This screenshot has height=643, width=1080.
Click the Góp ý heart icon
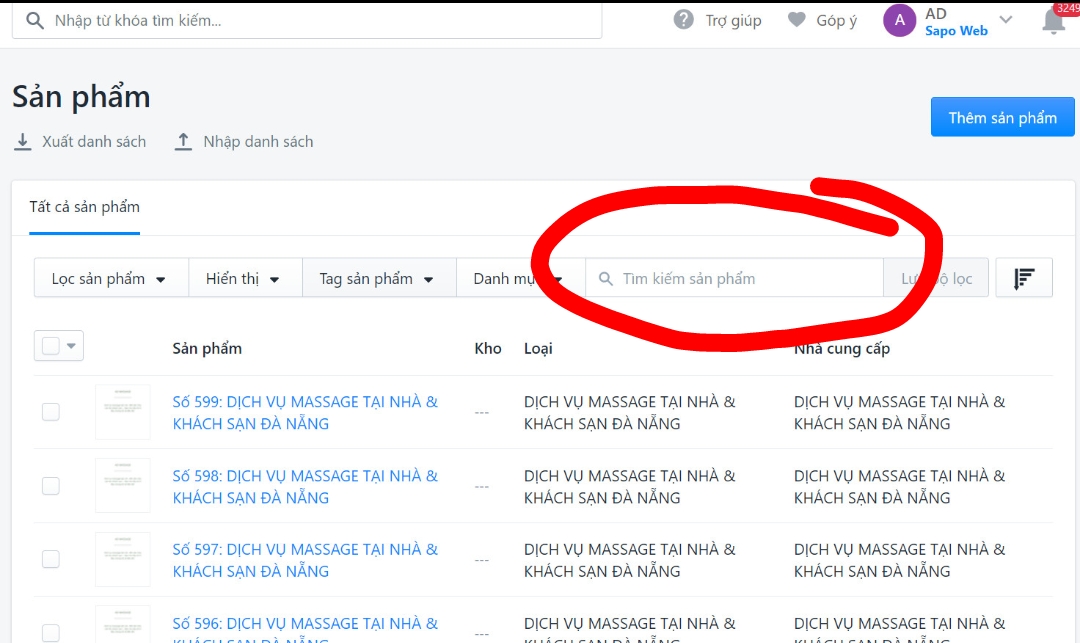coord(797,20)
